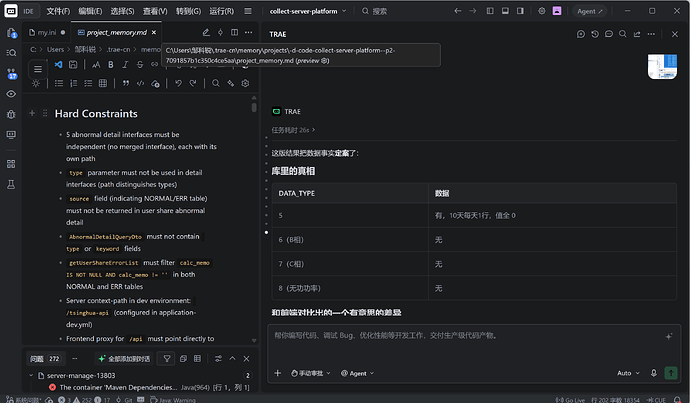Start a new chat in the TRAE panel
Image resolution: width=690 pixels, height=403 pixels.
coord(581,34)
